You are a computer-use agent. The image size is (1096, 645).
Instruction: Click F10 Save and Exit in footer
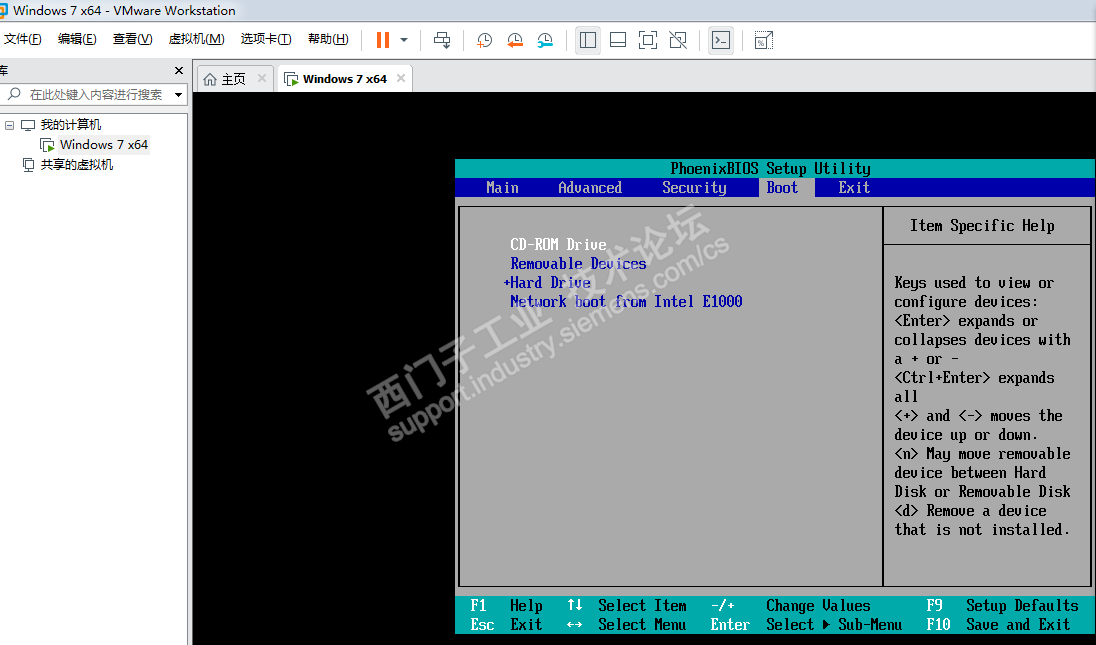998,624
